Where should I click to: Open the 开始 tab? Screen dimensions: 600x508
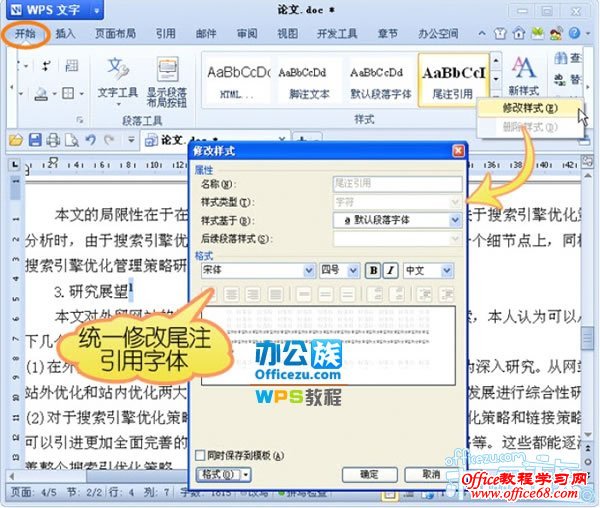click(x=25, y=34)
